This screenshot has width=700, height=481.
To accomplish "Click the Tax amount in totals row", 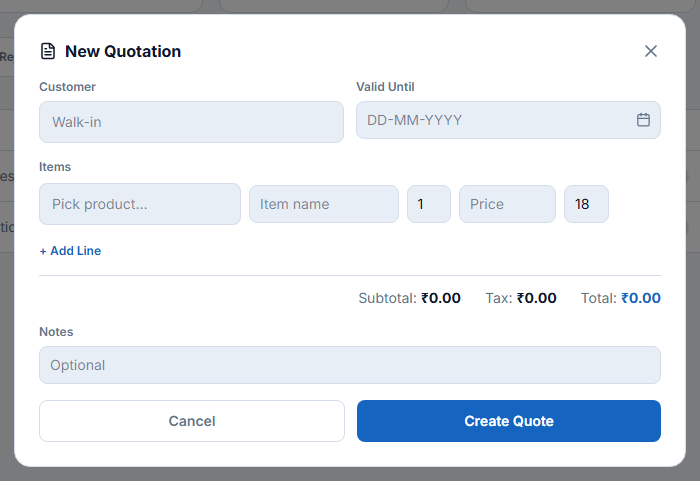I will [536, 298].
